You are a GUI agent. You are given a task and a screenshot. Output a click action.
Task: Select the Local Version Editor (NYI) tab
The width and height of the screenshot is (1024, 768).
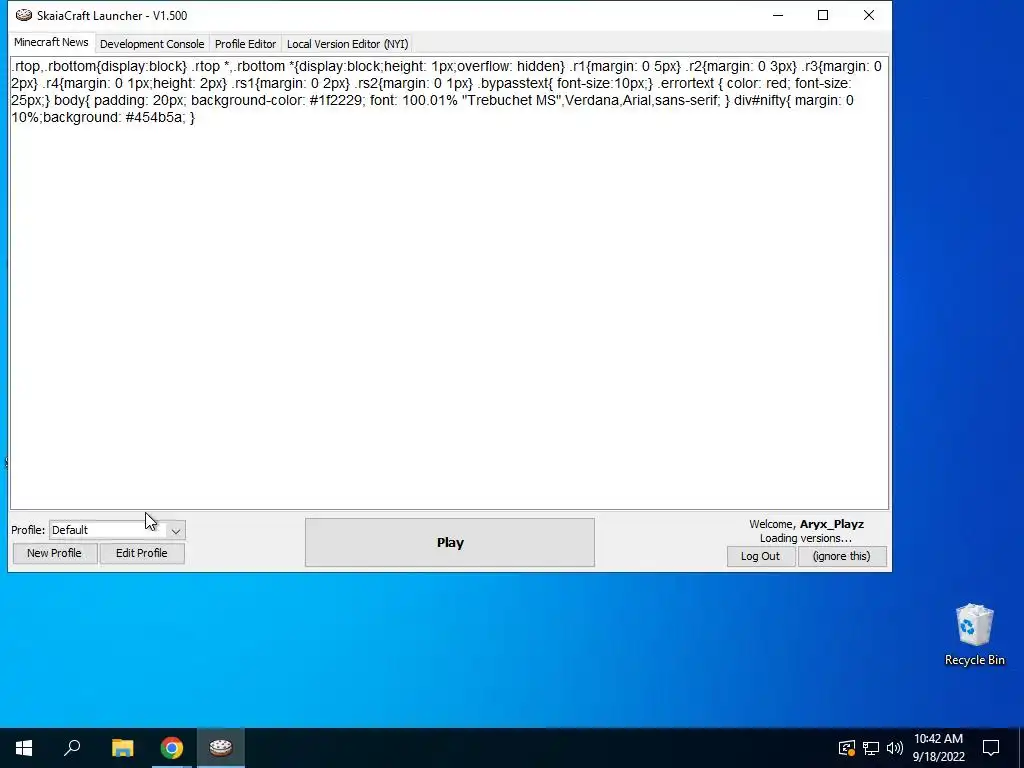point(347,44)
